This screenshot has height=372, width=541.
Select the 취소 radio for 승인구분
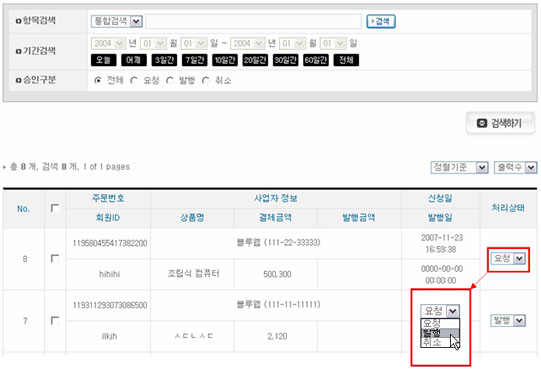pyautogui.click(x=206, y=81)
